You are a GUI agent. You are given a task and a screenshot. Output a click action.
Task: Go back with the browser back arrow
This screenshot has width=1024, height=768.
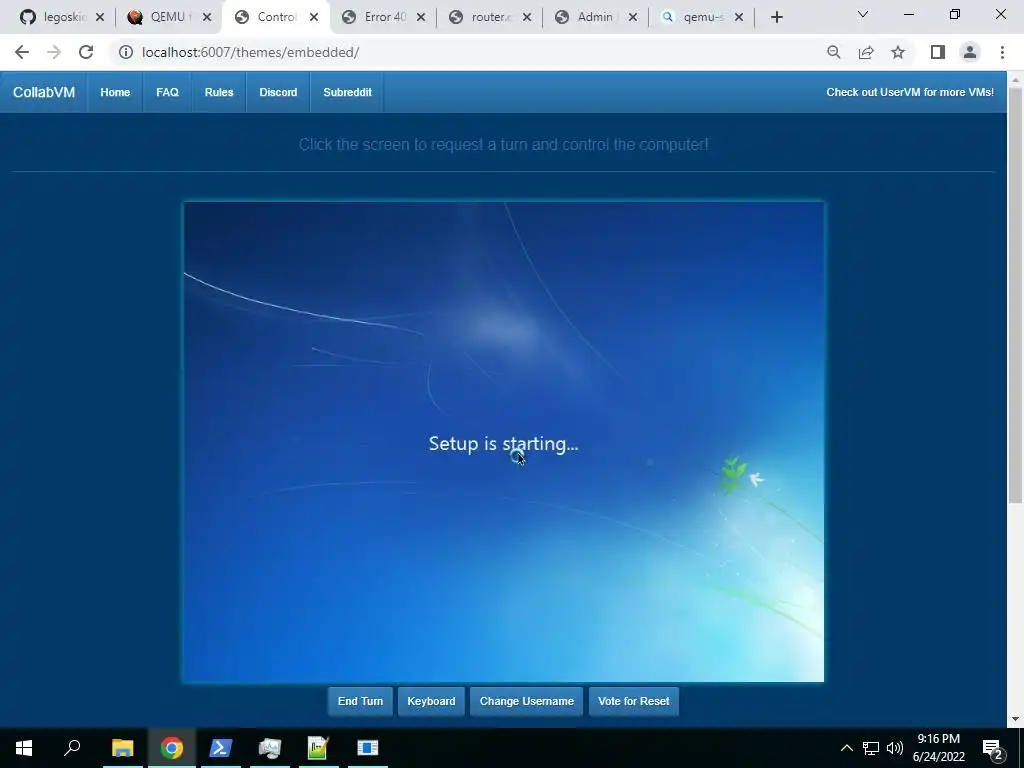[22, 52]
